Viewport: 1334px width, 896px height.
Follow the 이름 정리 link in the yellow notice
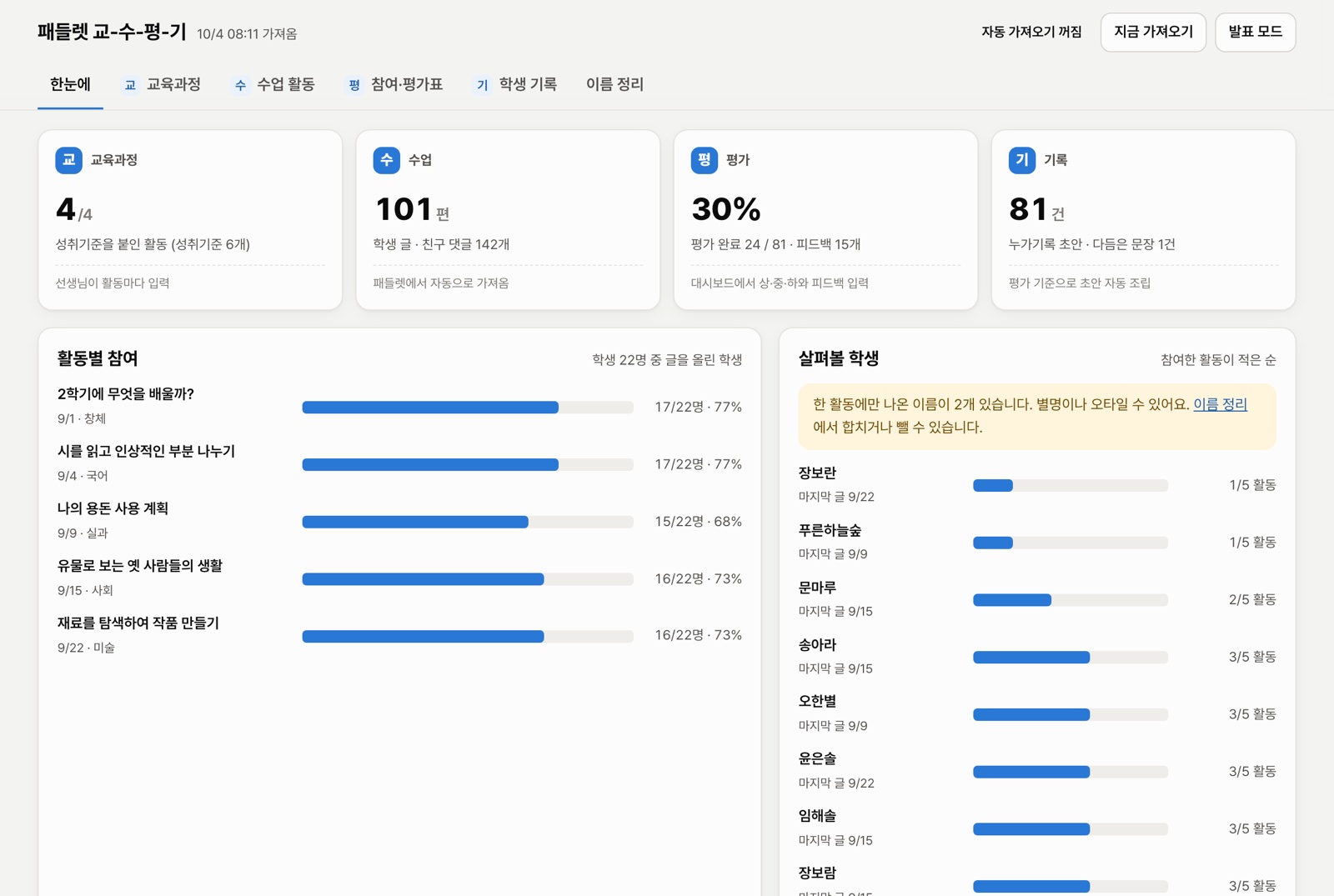tap(1220, 404)
